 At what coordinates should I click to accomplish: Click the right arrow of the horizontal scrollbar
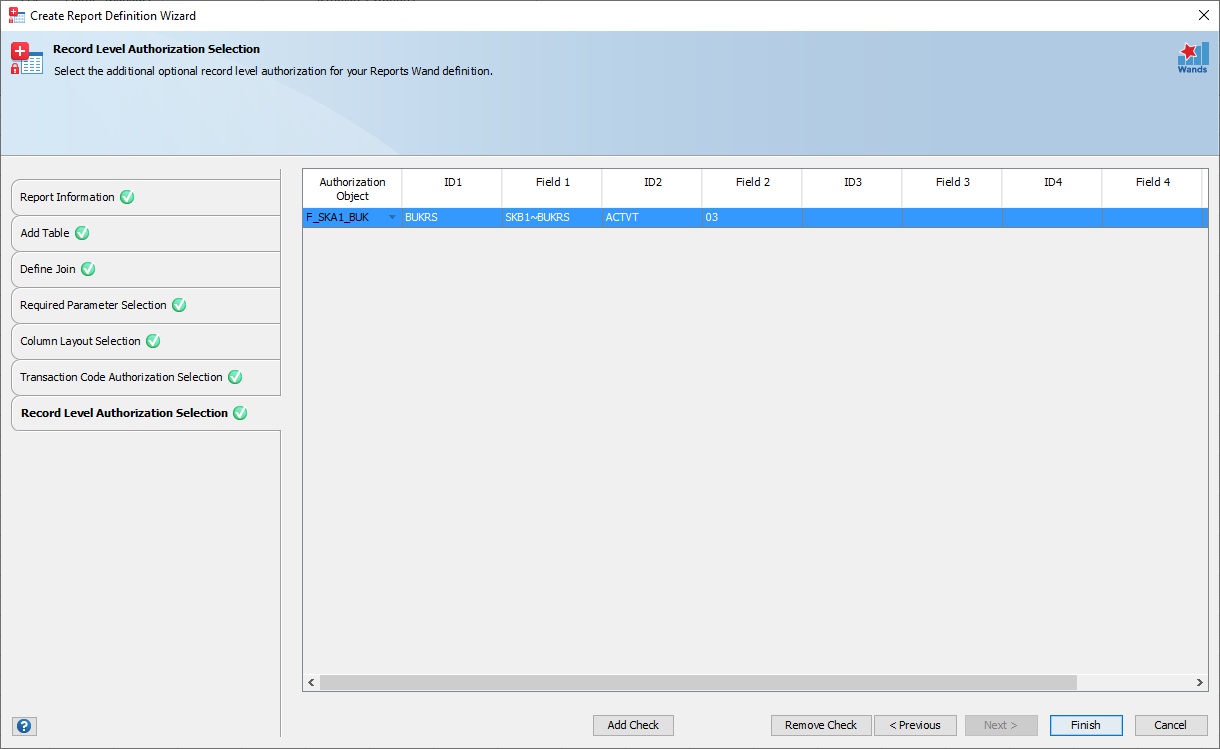pyautogui.click(x=1198, y=682)
